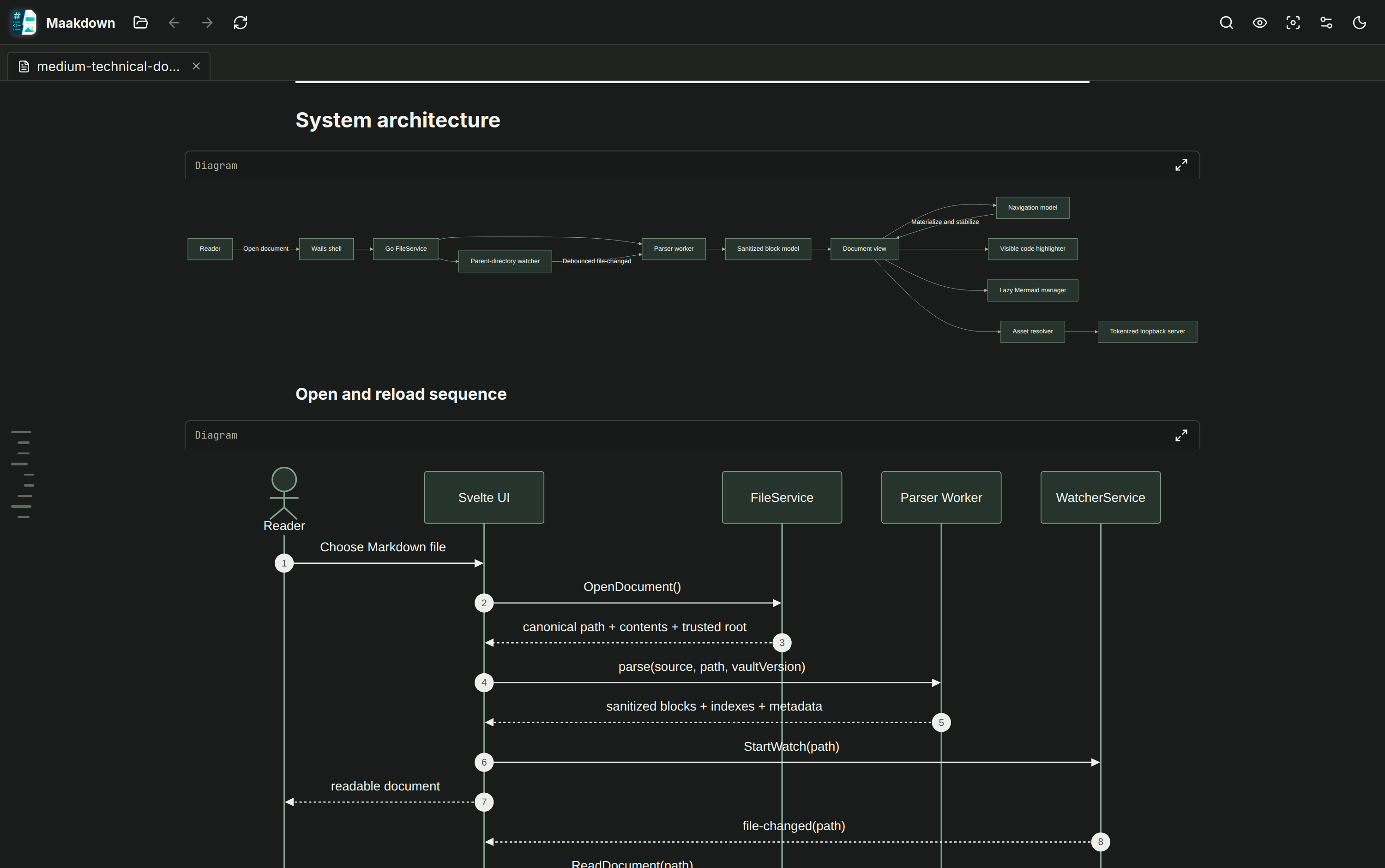Click sequence number 2 circle

pyautogui.click(x=484, y=603)
